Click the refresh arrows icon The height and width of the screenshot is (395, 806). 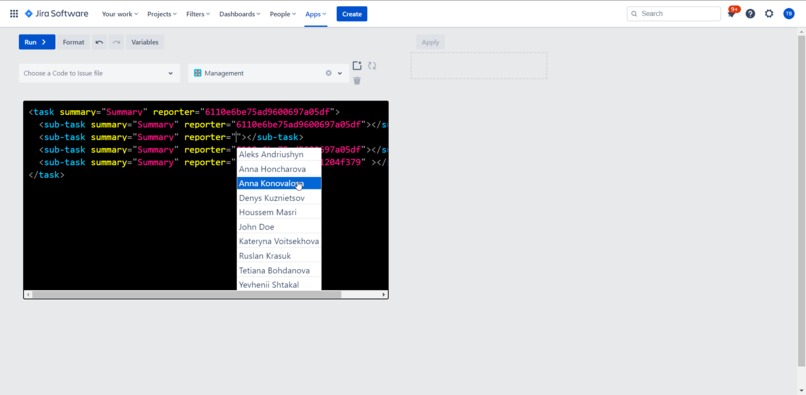tap(372, 66)
